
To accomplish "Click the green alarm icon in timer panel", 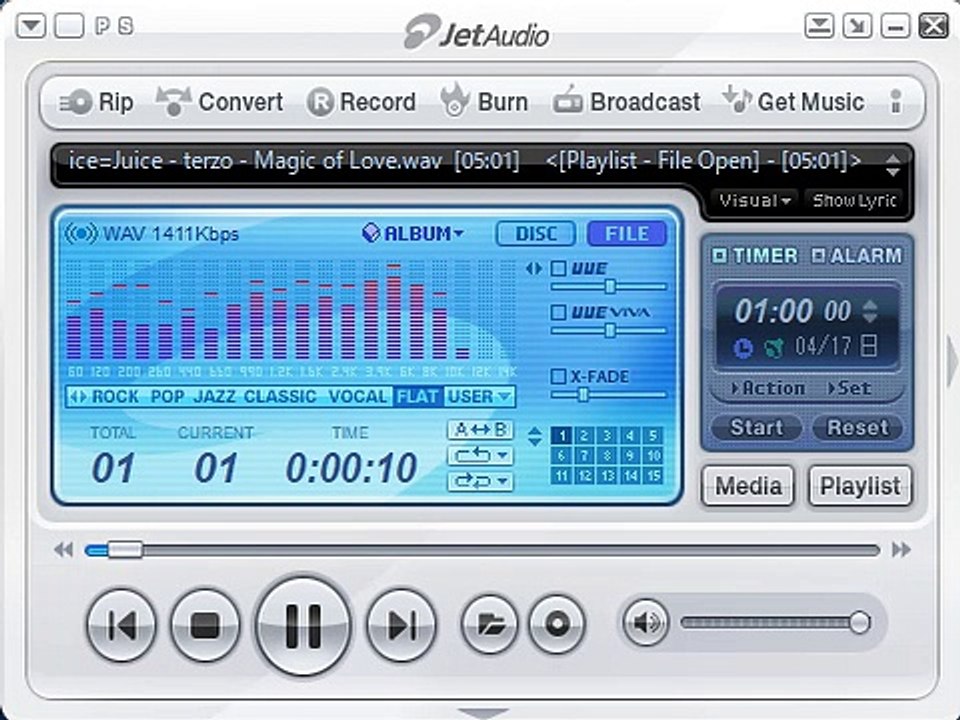I will pyautogui.click(x=774, y=348).
